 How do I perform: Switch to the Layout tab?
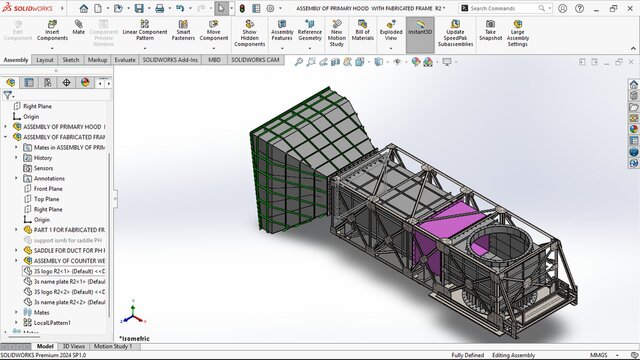(x=44, y=60)
